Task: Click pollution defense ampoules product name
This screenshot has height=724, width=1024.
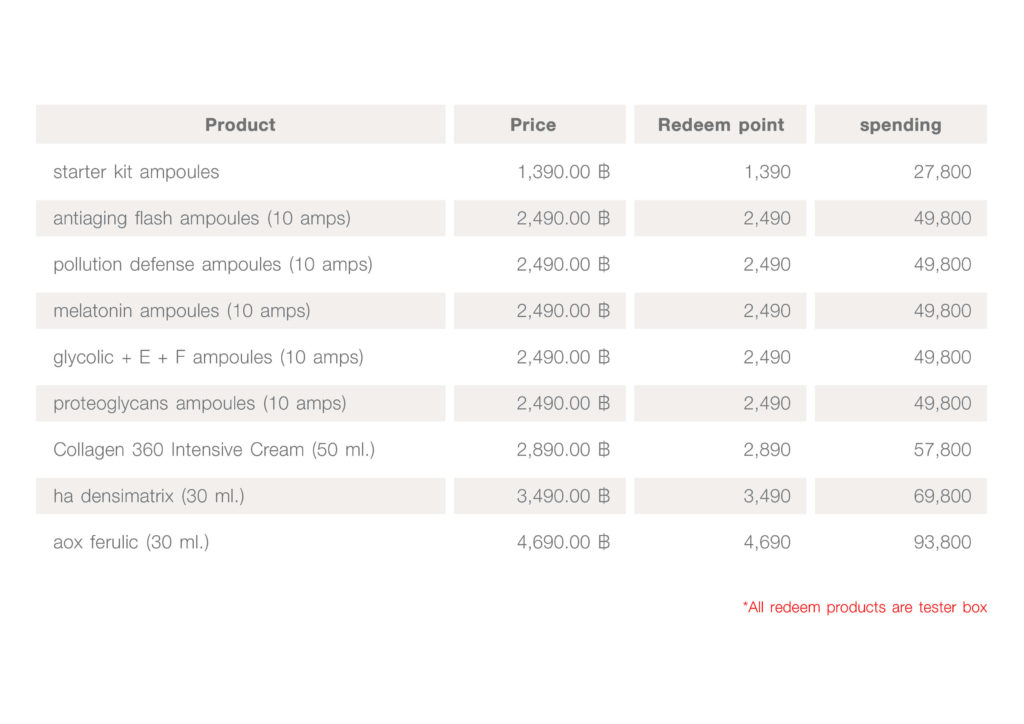Action: pos(212,265)
